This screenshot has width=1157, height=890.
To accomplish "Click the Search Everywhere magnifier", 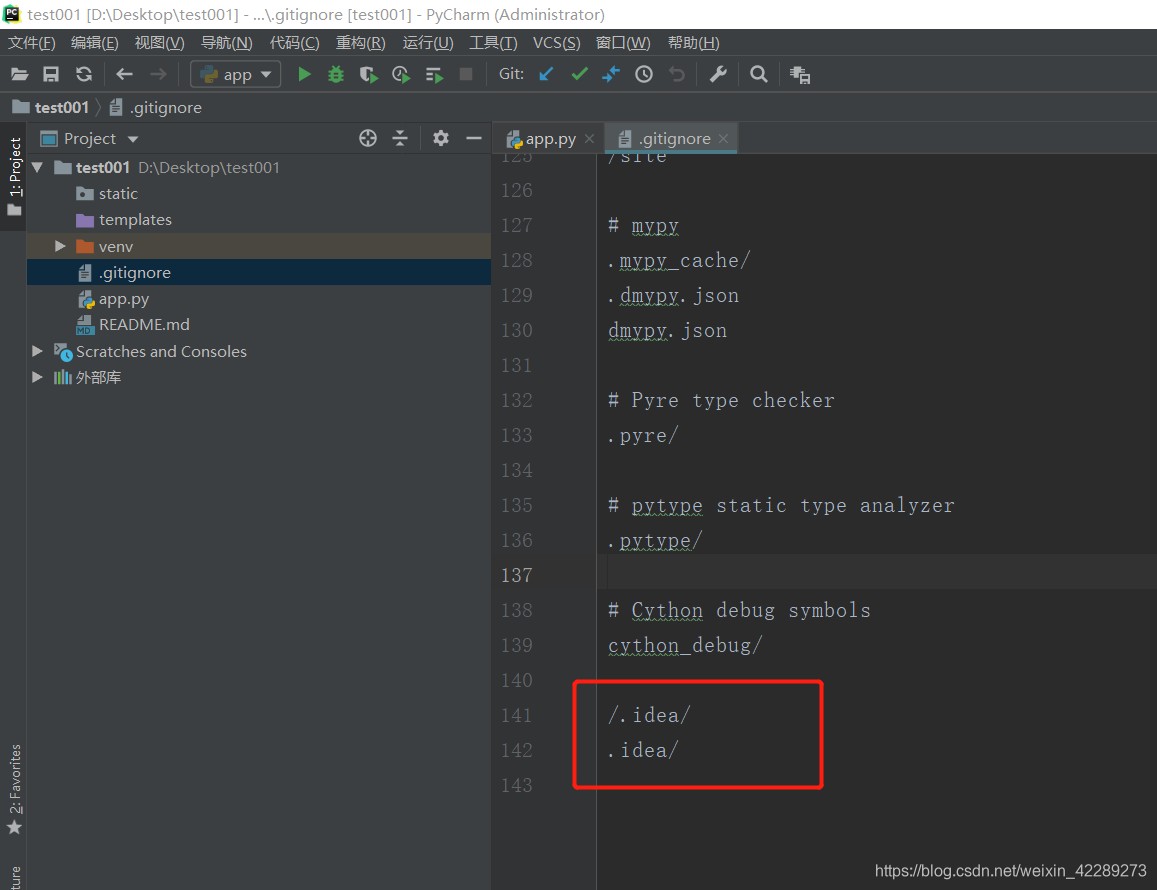I will tap(759, 74).
